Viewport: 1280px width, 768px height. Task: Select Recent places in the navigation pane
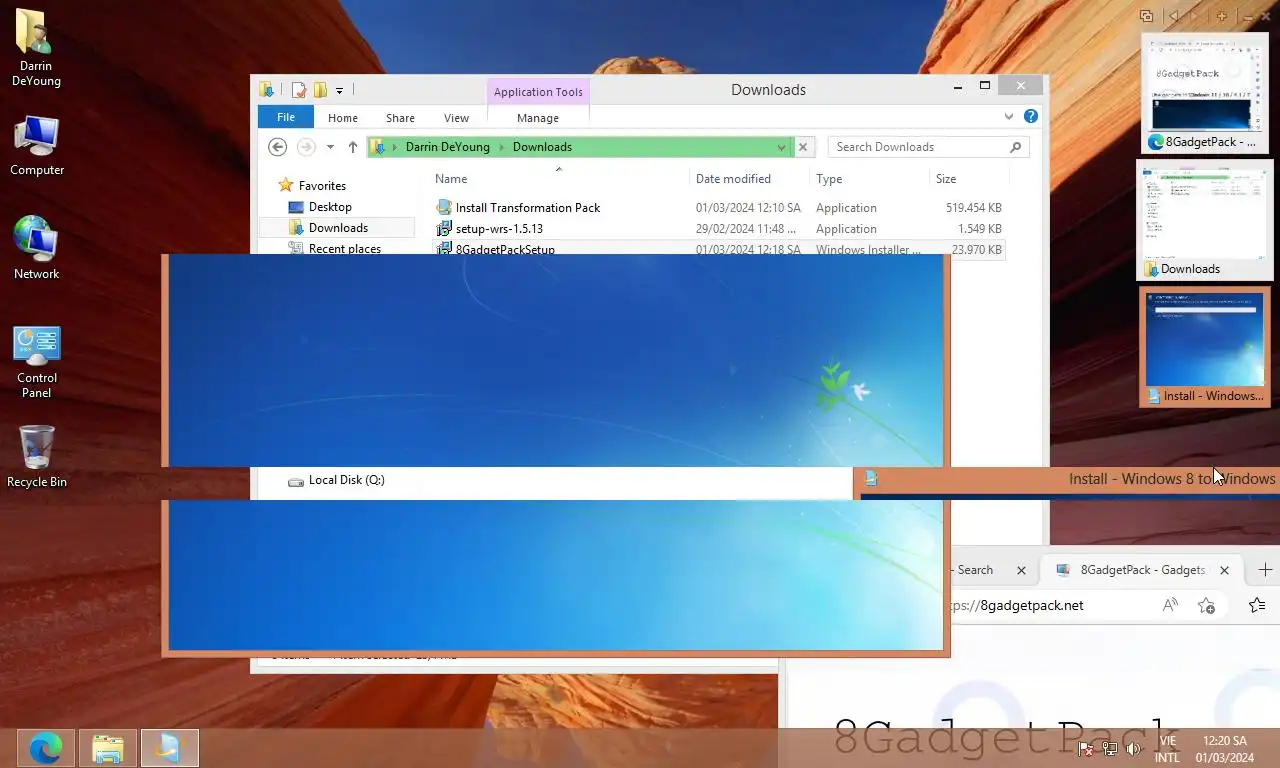pos(345,249)
